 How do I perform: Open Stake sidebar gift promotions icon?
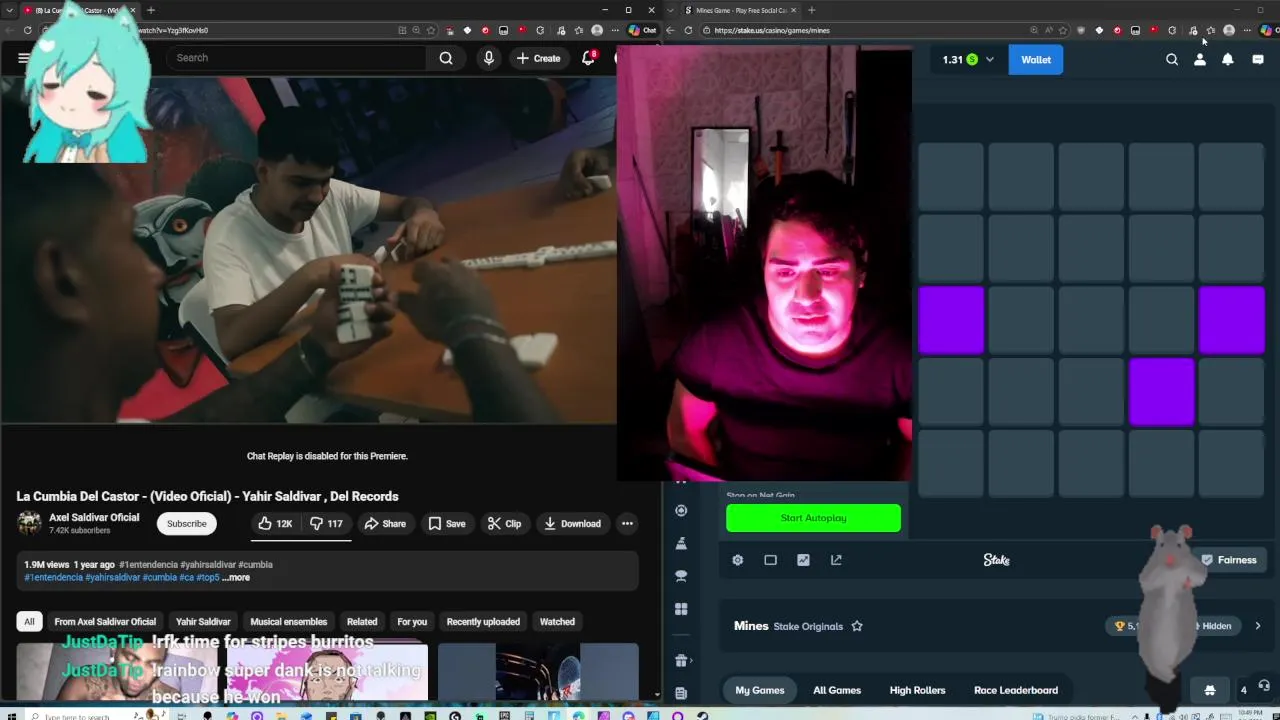pyautogui.click(x=681, y=660)
